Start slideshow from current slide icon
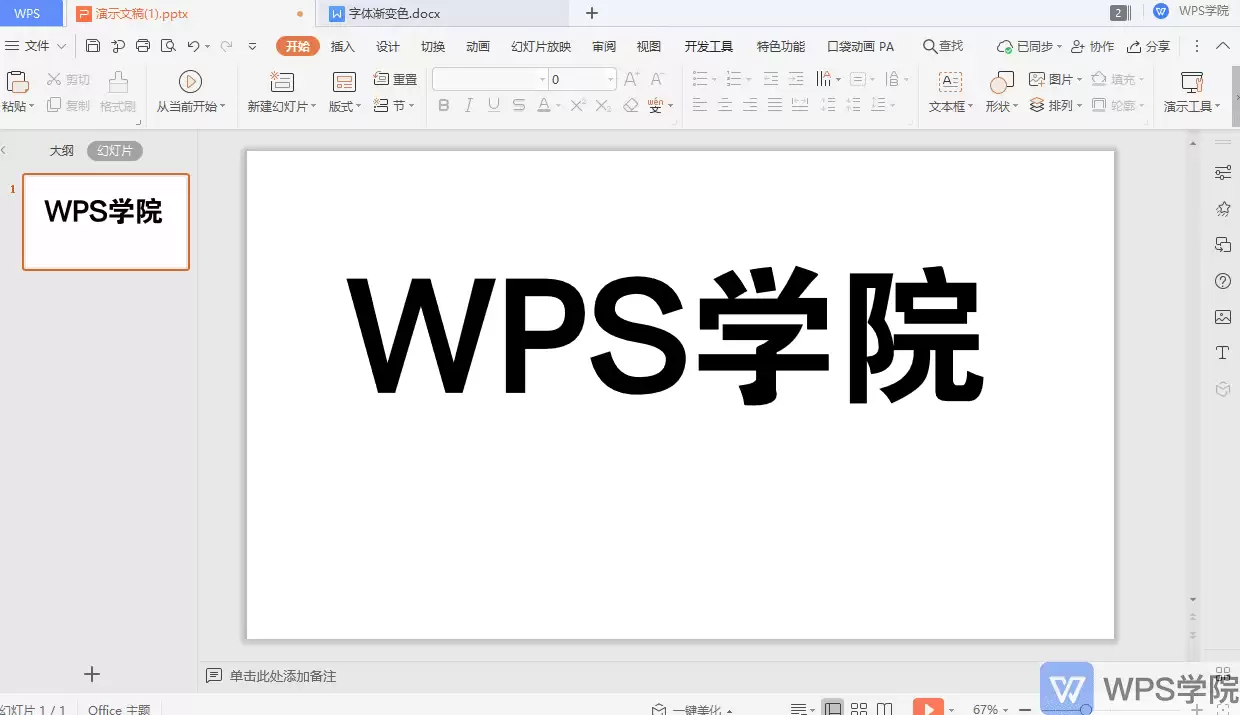 tap(190, 81)
